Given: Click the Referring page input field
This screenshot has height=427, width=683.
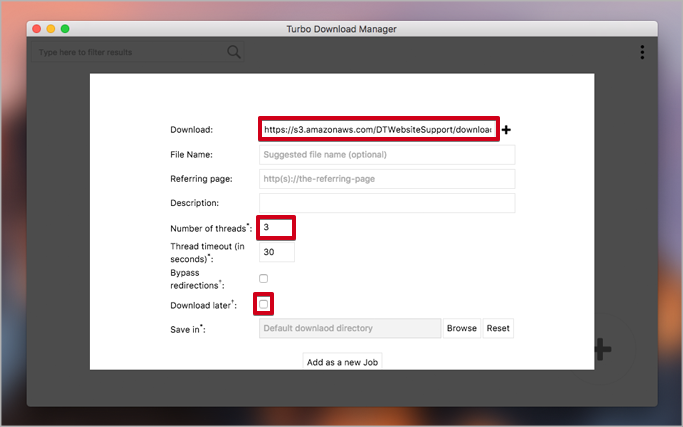Looking at the screenshot, I should click(x=387, y=179).
